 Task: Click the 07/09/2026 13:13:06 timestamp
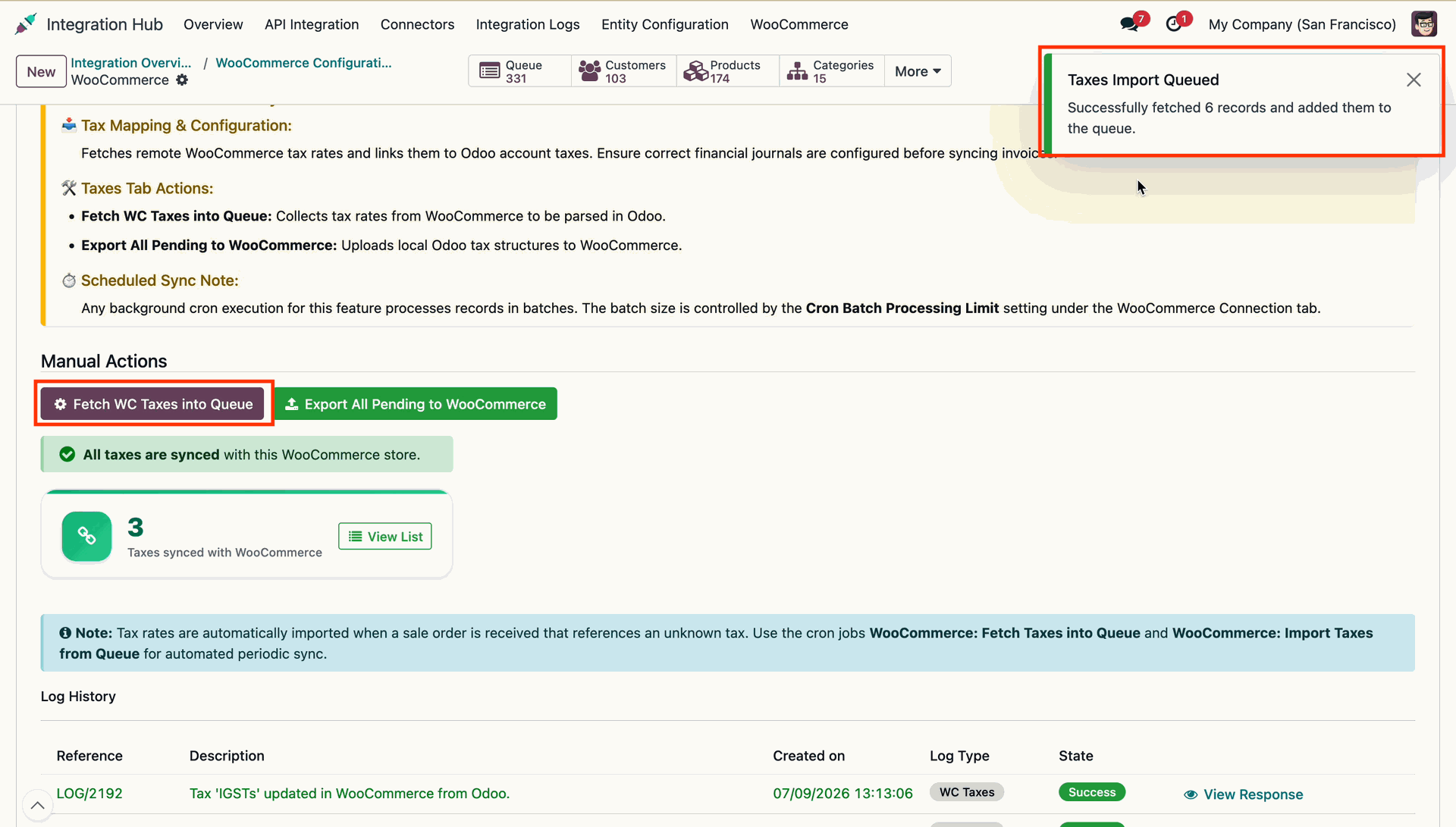[x=843, y=794]
